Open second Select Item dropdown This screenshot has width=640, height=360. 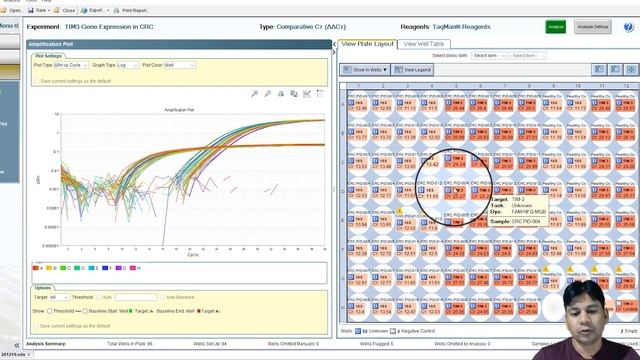pos(527,56)
